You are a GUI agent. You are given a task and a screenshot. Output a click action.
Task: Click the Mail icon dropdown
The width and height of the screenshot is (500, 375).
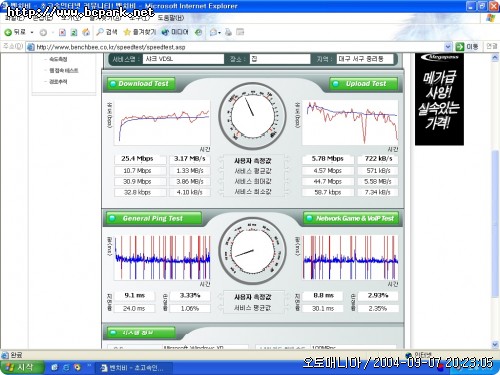coord(215,32)
